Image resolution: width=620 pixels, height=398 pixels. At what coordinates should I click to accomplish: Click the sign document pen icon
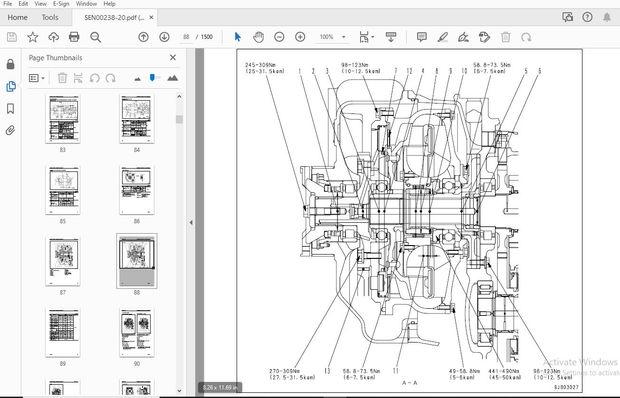[x=463, y=37]
